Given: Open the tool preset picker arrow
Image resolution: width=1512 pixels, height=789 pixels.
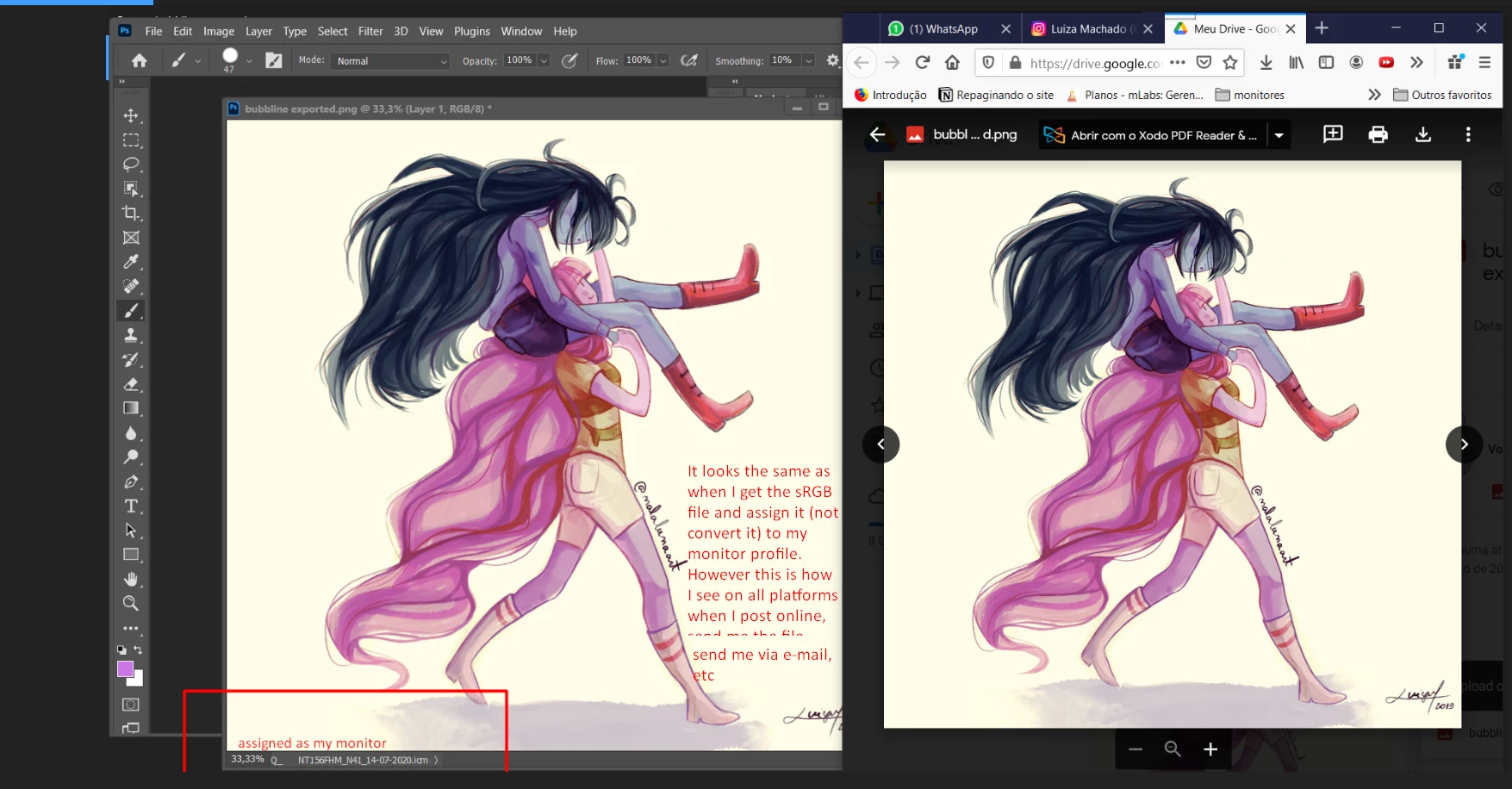Looking at the screenshot, I should pos(198,61).
